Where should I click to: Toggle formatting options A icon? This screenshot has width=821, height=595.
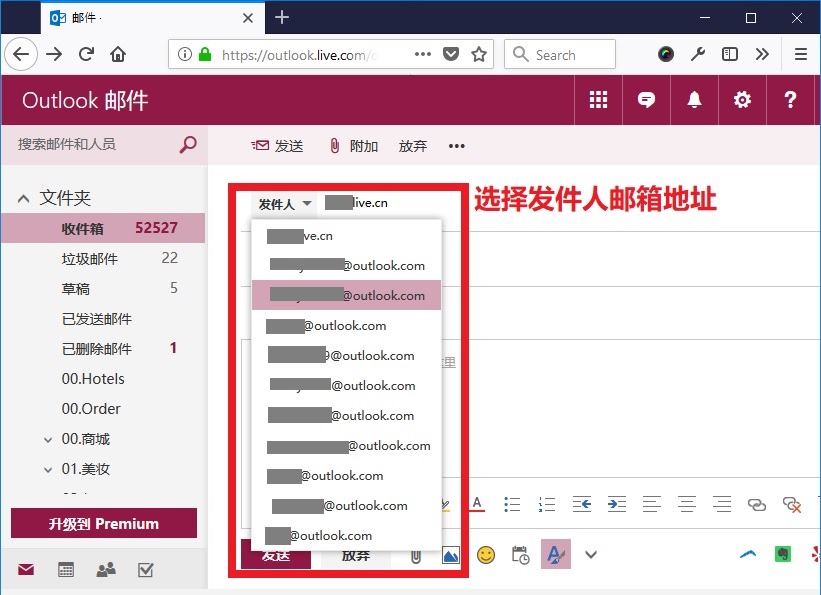(x=556, y=554)
